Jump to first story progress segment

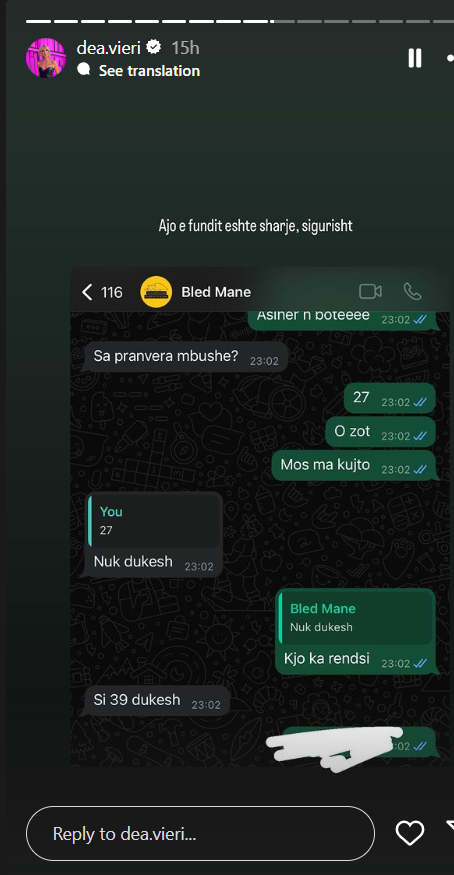38,22
